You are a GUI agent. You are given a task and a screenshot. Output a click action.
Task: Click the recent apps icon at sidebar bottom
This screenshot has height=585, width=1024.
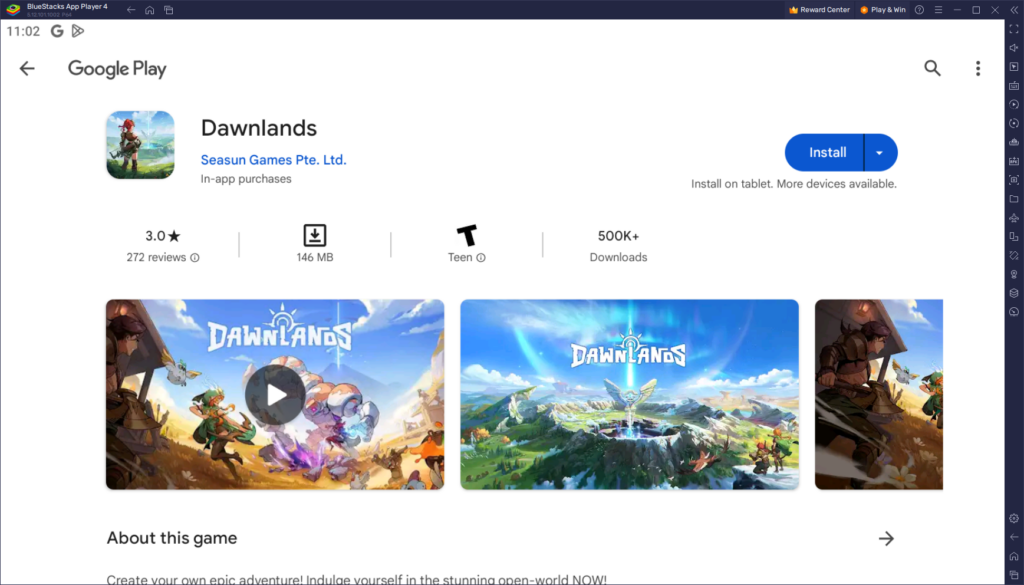1013,575
